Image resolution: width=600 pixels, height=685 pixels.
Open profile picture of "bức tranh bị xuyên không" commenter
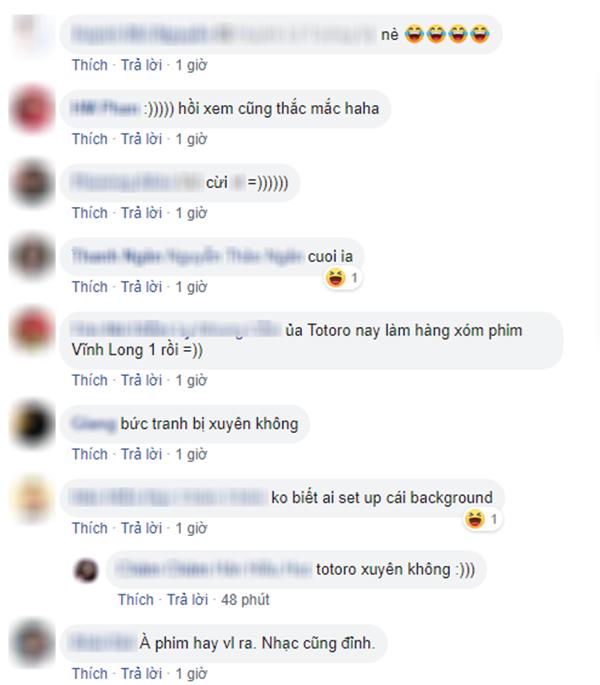[x=33, y=424]
